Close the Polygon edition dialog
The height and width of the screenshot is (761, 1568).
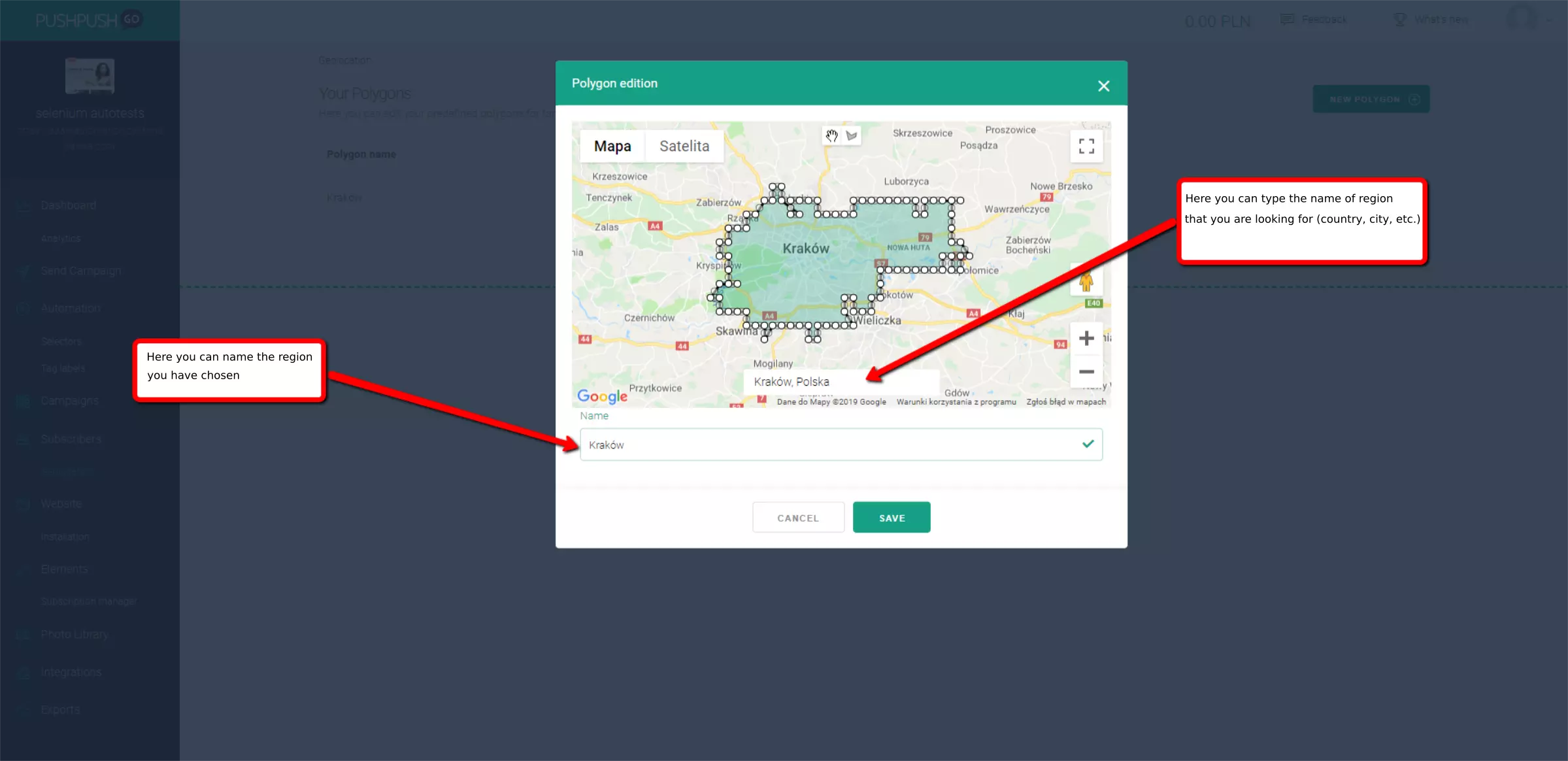click(x=1103, y=86)
